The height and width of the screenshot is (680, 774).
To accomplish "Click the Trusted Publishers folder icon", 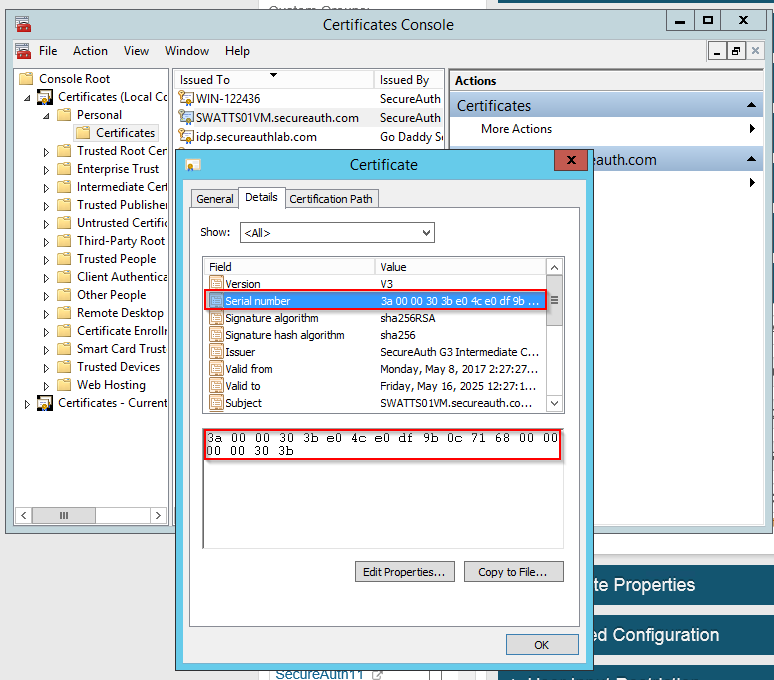I will point(64,205).
